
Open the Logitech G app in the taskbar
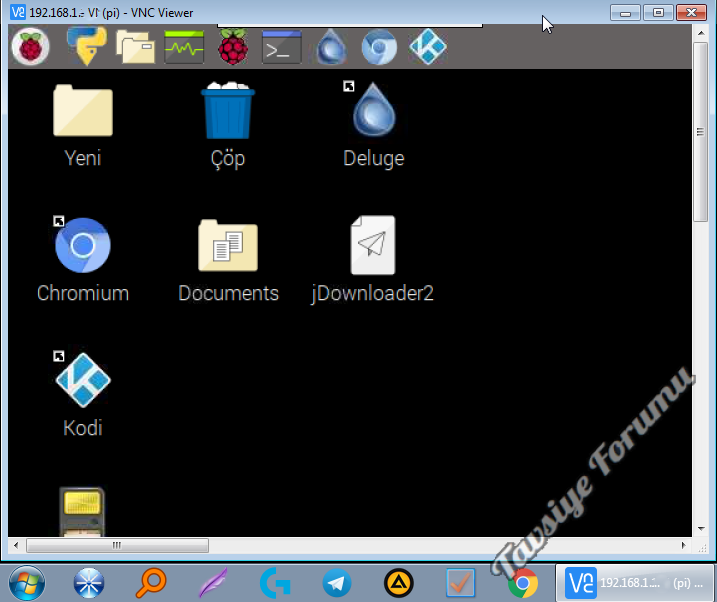pyautogui.click(x=275, y=583)
